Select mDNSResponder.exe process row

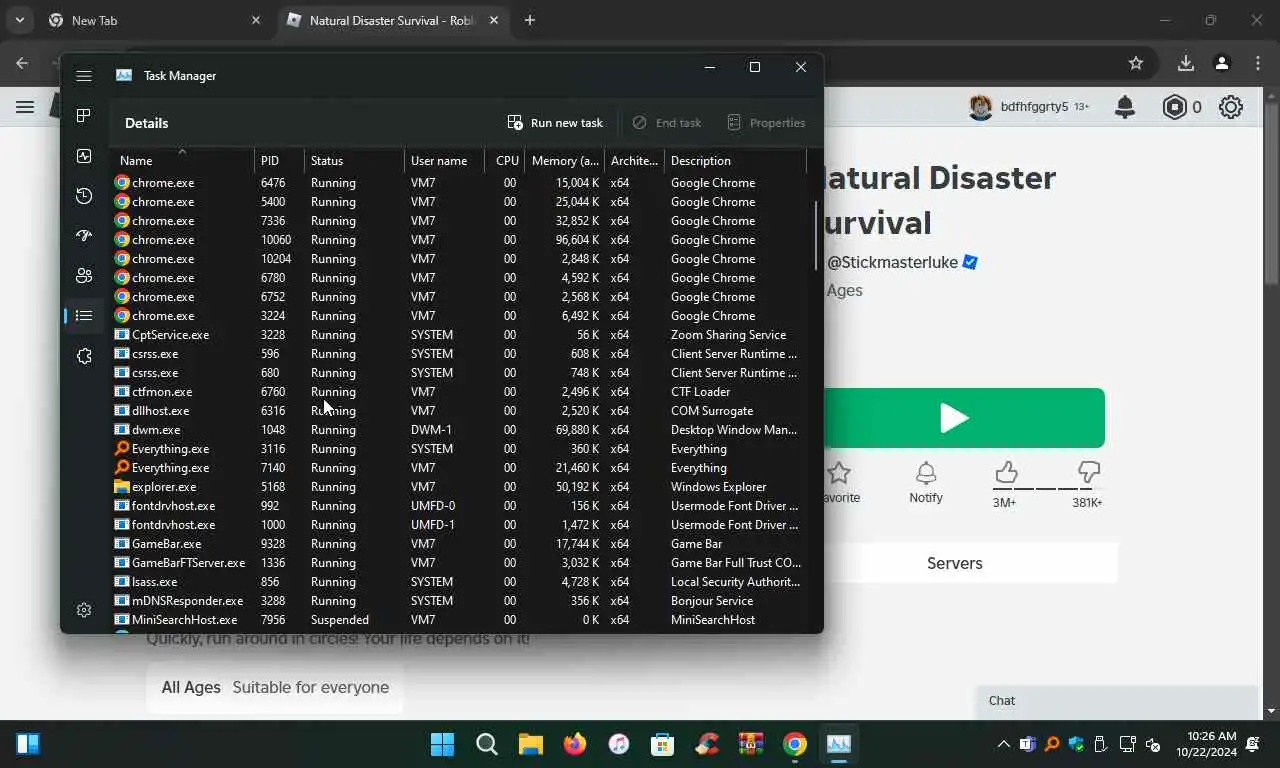(x=459, y=601)
